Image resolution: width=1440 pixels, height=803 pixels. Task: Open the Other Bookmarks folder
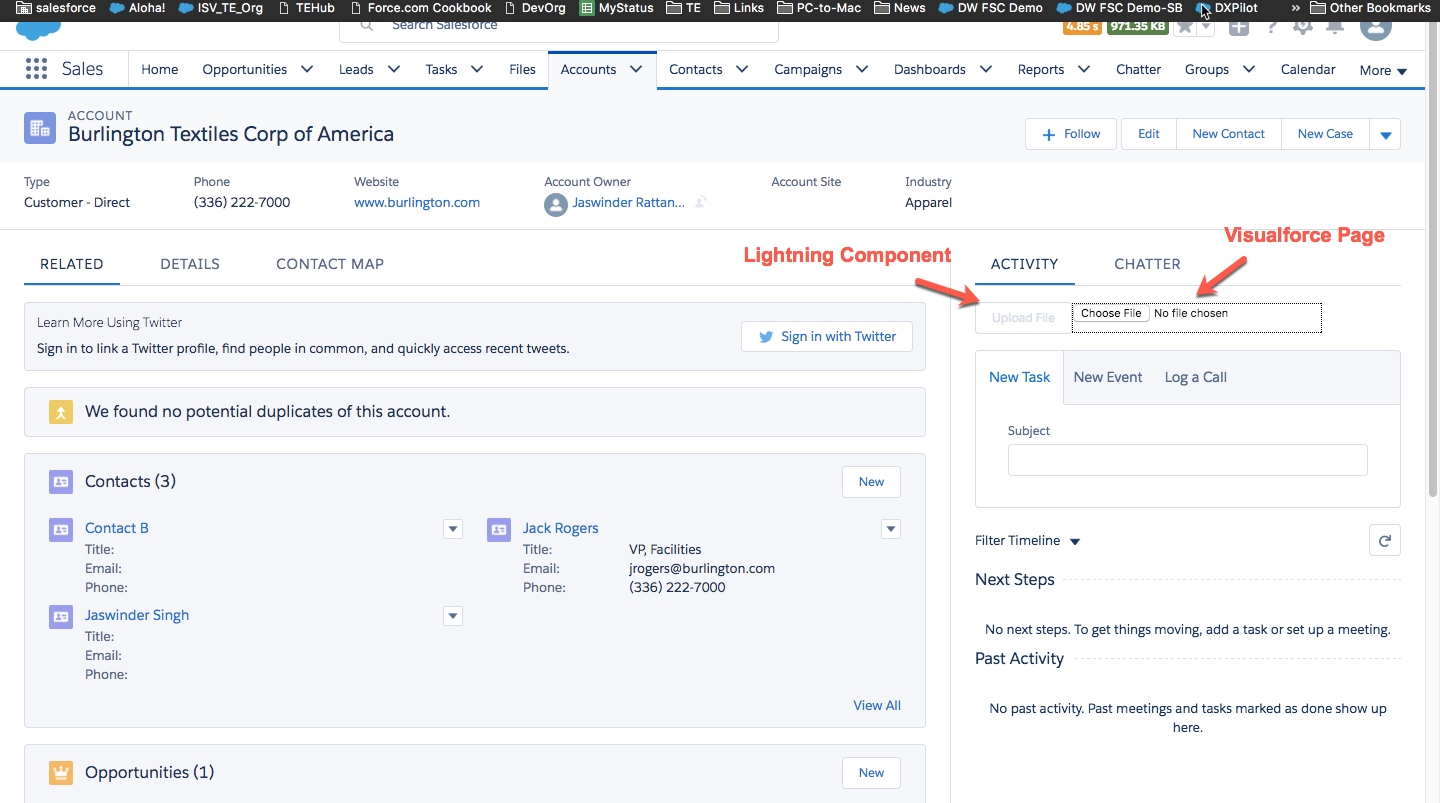[1371, 8]
